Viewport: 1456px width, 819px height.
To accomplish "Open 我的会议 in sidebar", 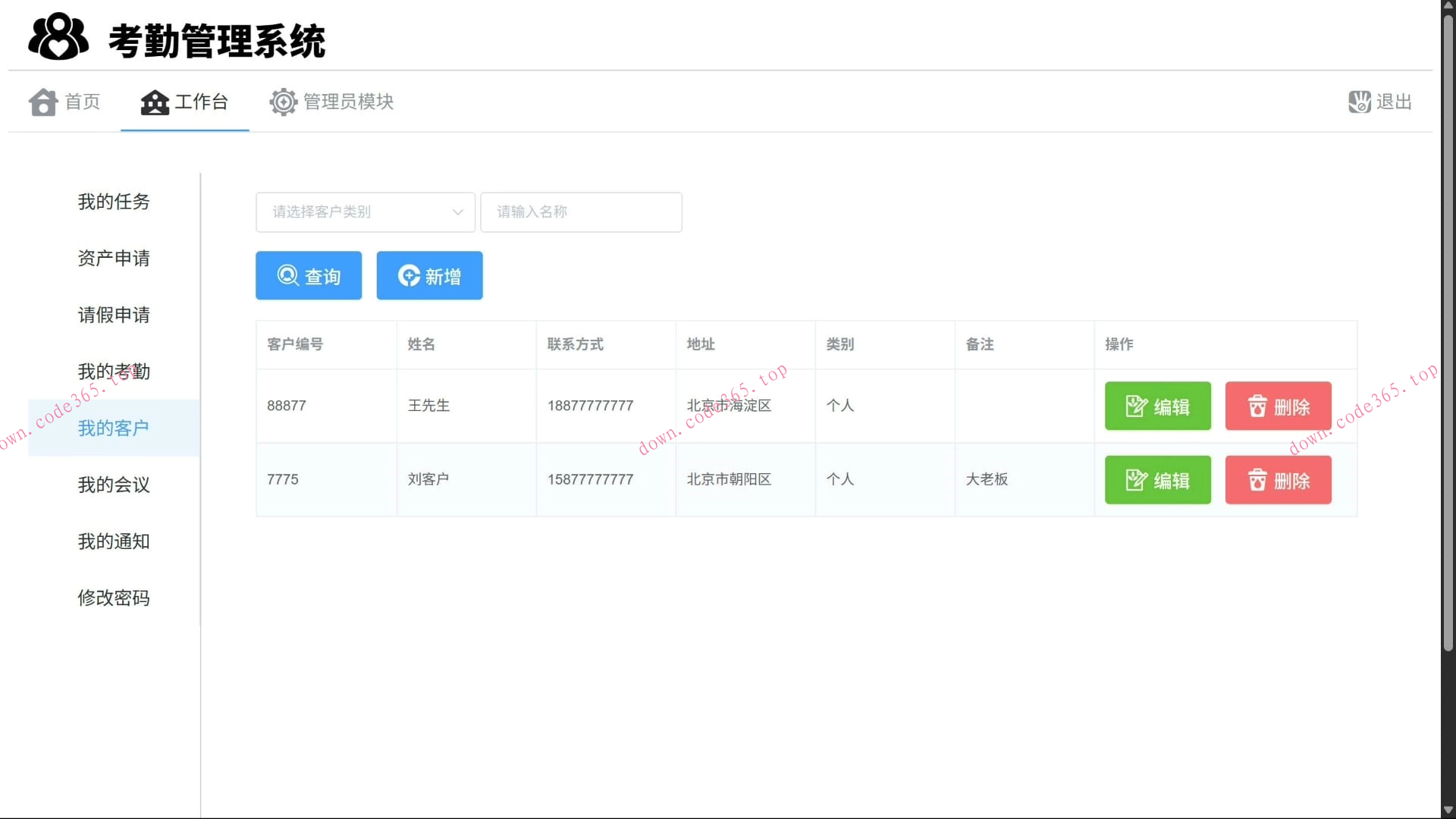I will [x=114, y=485].
